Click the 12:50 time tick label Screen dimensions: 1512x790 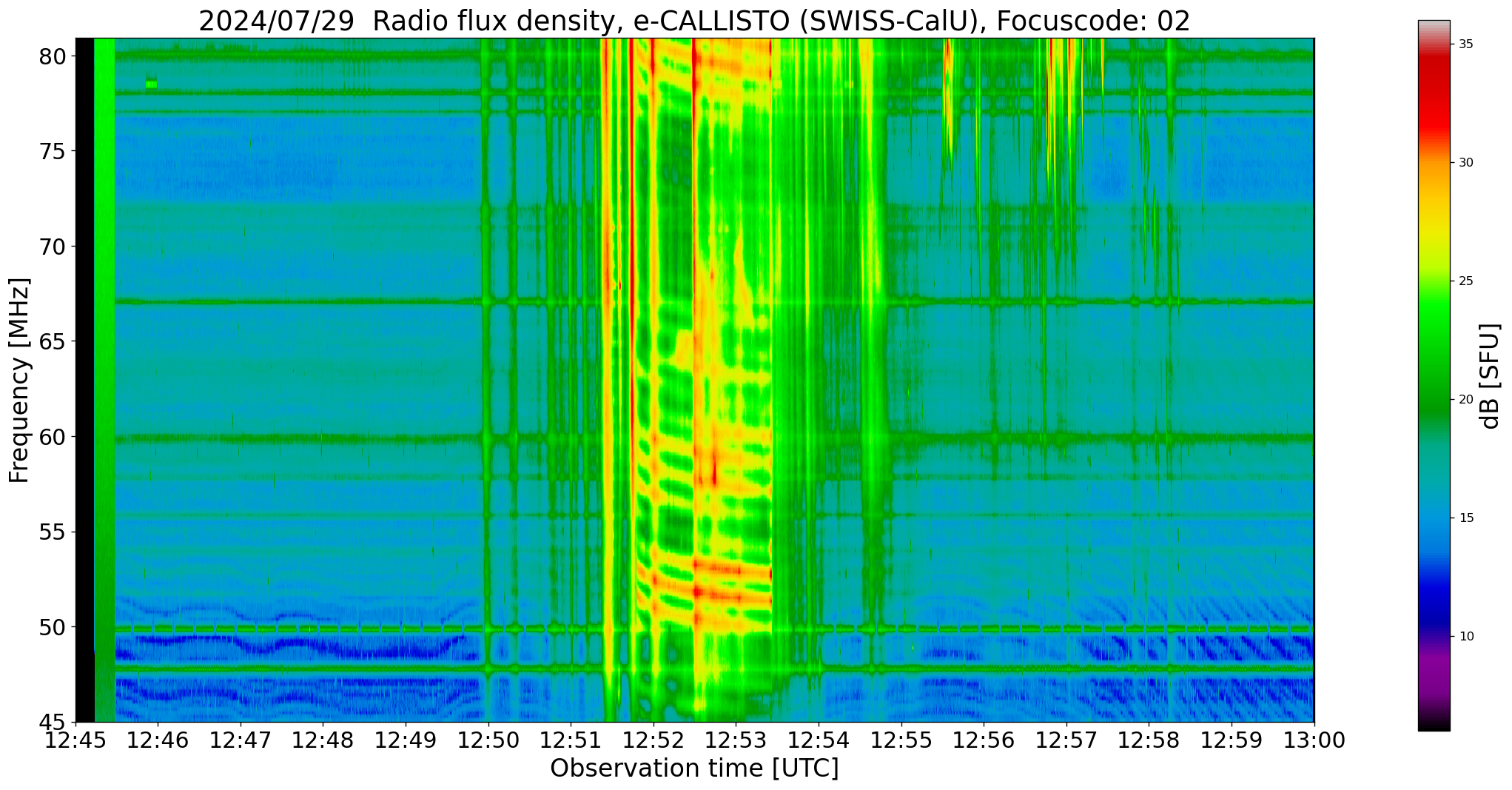pyautogui.click(x=488, y=740)
